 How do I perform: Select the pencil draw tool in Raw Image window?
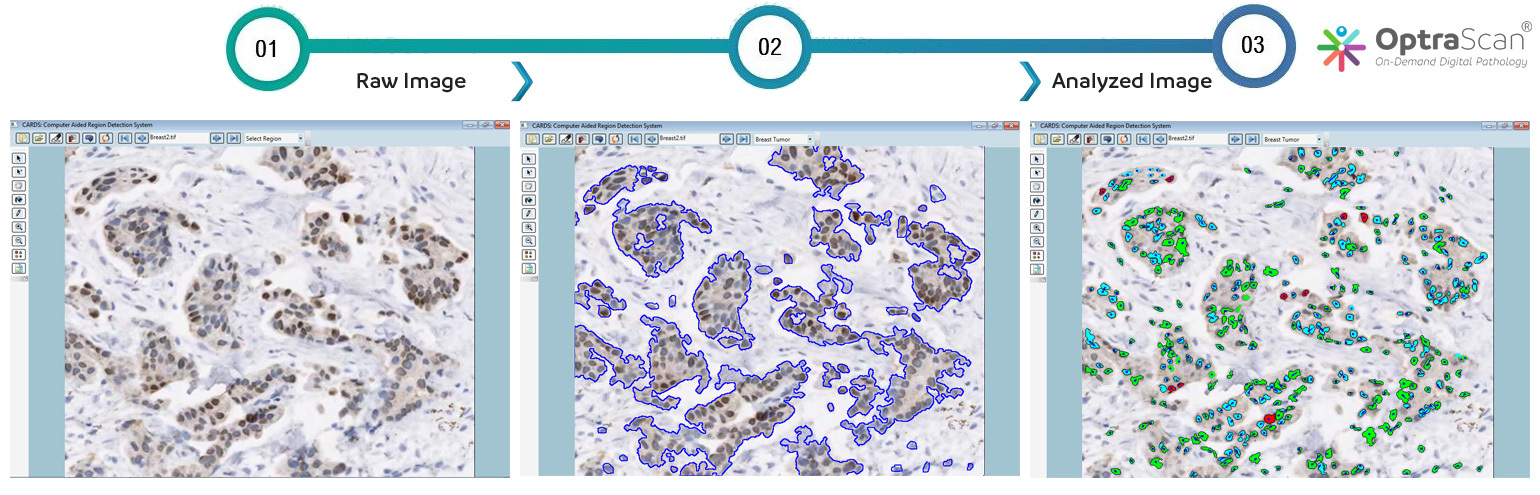(x=19, y=213)
